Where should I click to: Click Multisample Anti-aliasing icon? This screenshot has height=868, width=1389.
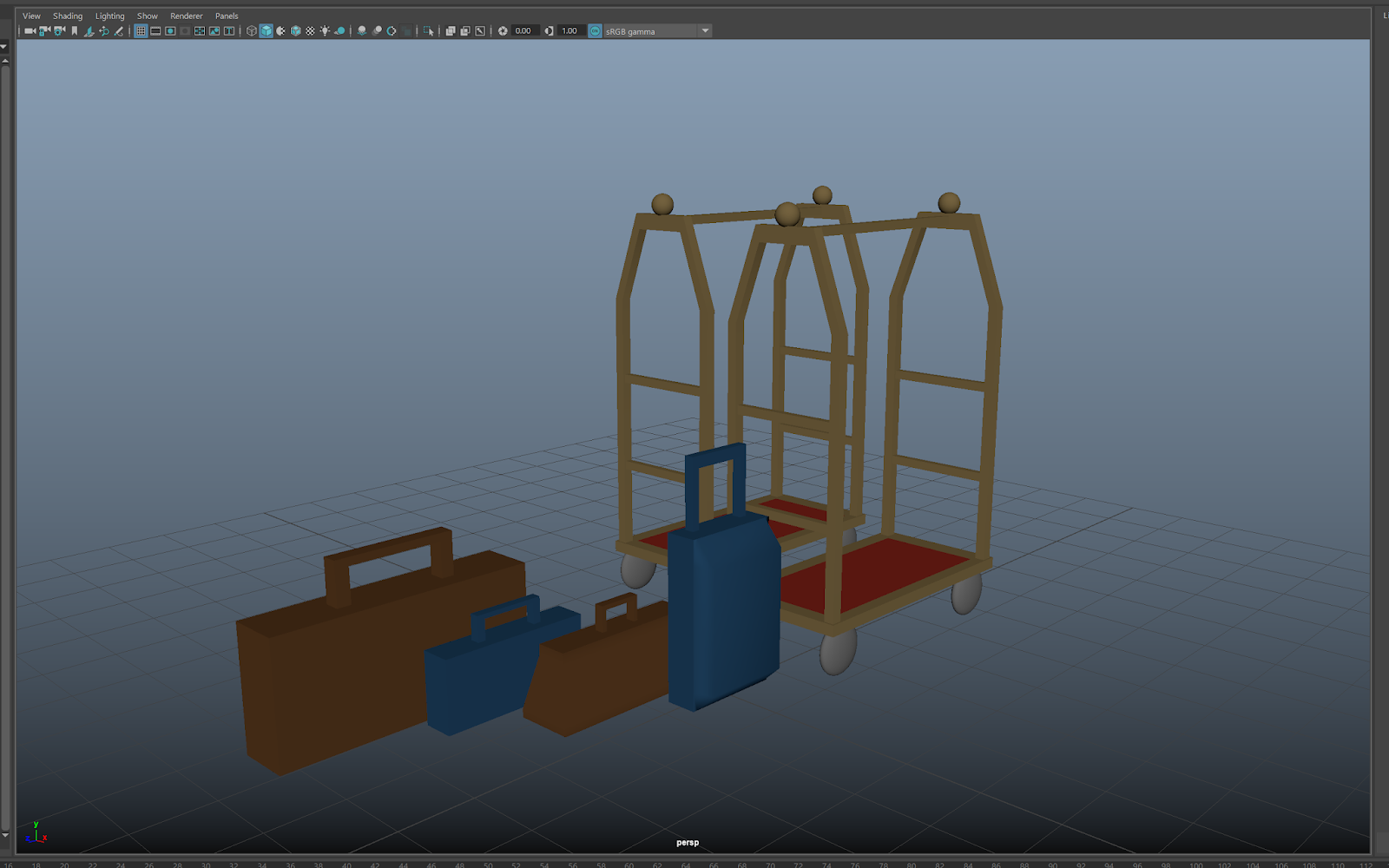pyautogui.click(x=392, y=31)
